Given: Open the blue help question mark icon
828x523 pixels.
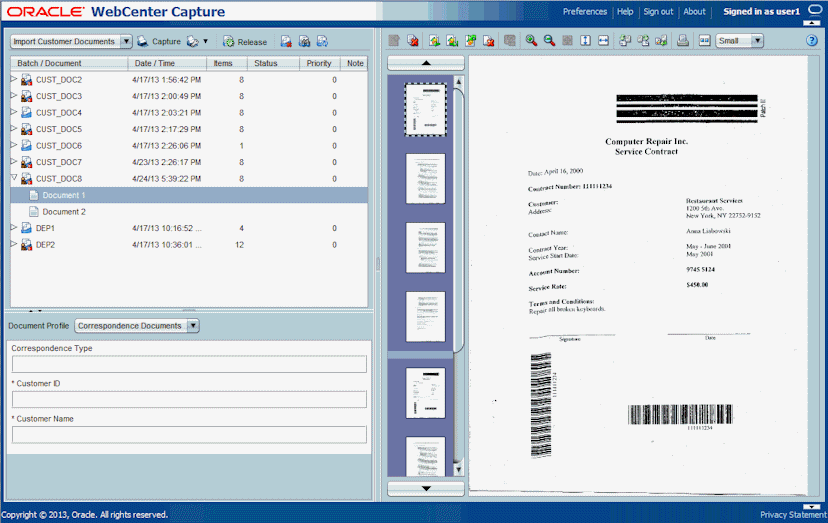Looking at the screenshot, I should point(812,41).
